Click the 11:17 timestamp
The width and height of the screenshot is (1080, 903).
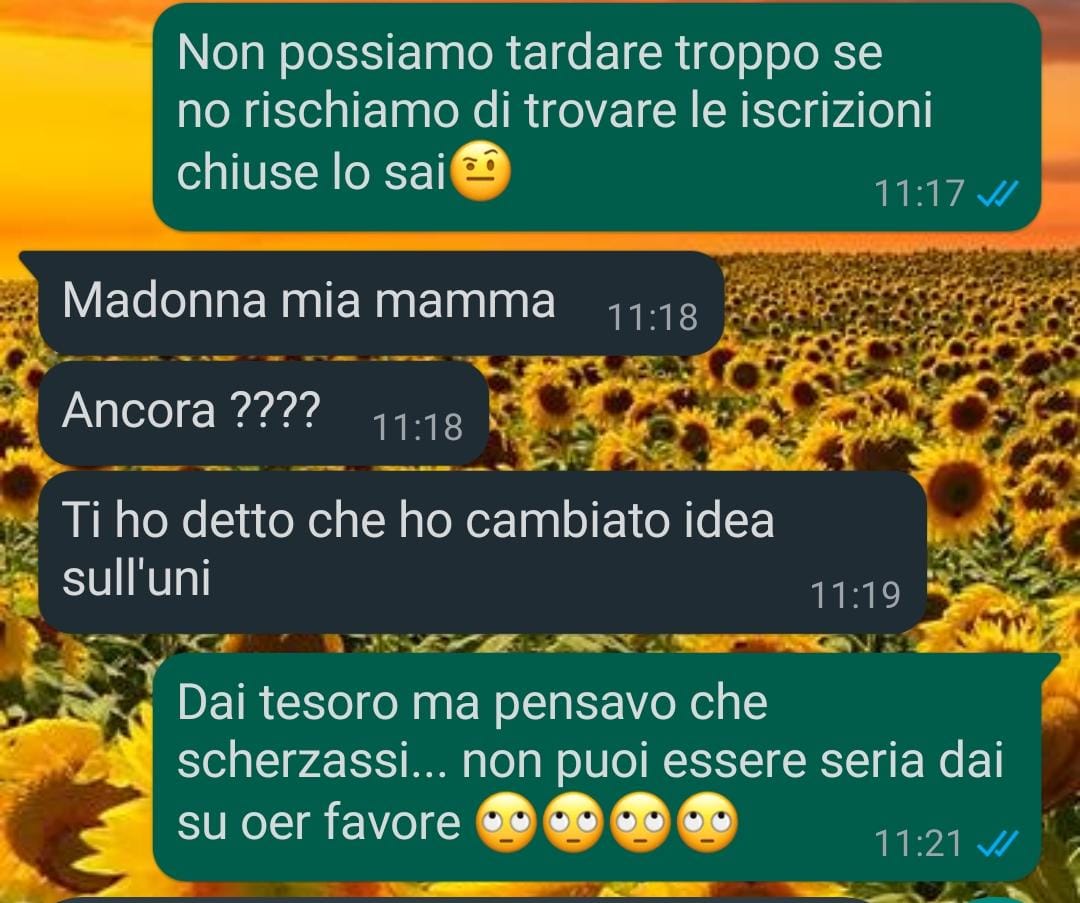point(919,193)
